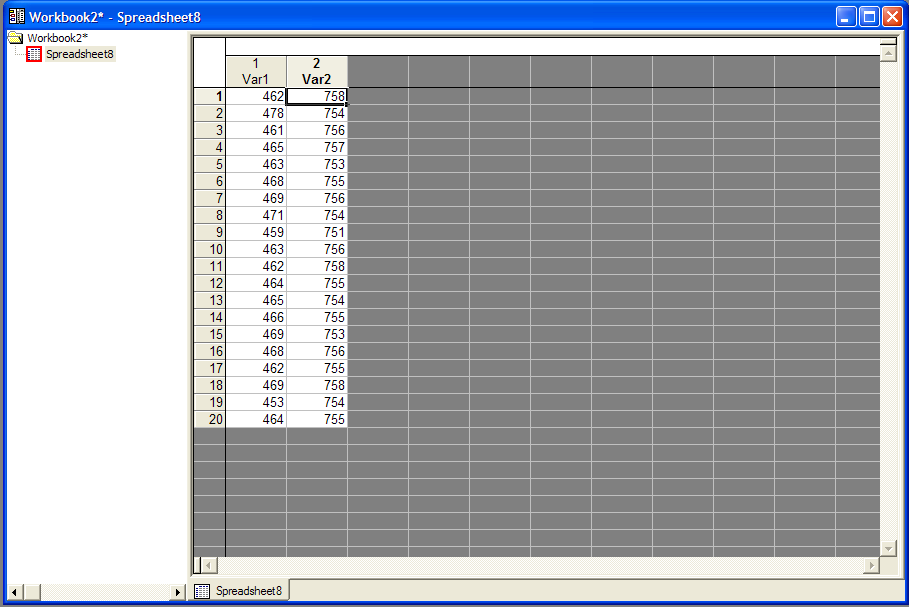
Task: Click Var2 cell with value 751
Action: (x=317, y=232)
